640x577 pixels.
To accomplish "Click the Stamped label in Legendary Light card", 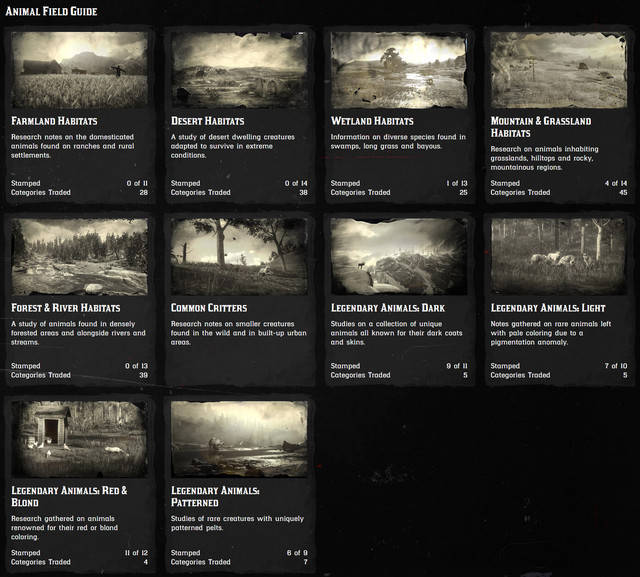I will pos(505,366).
